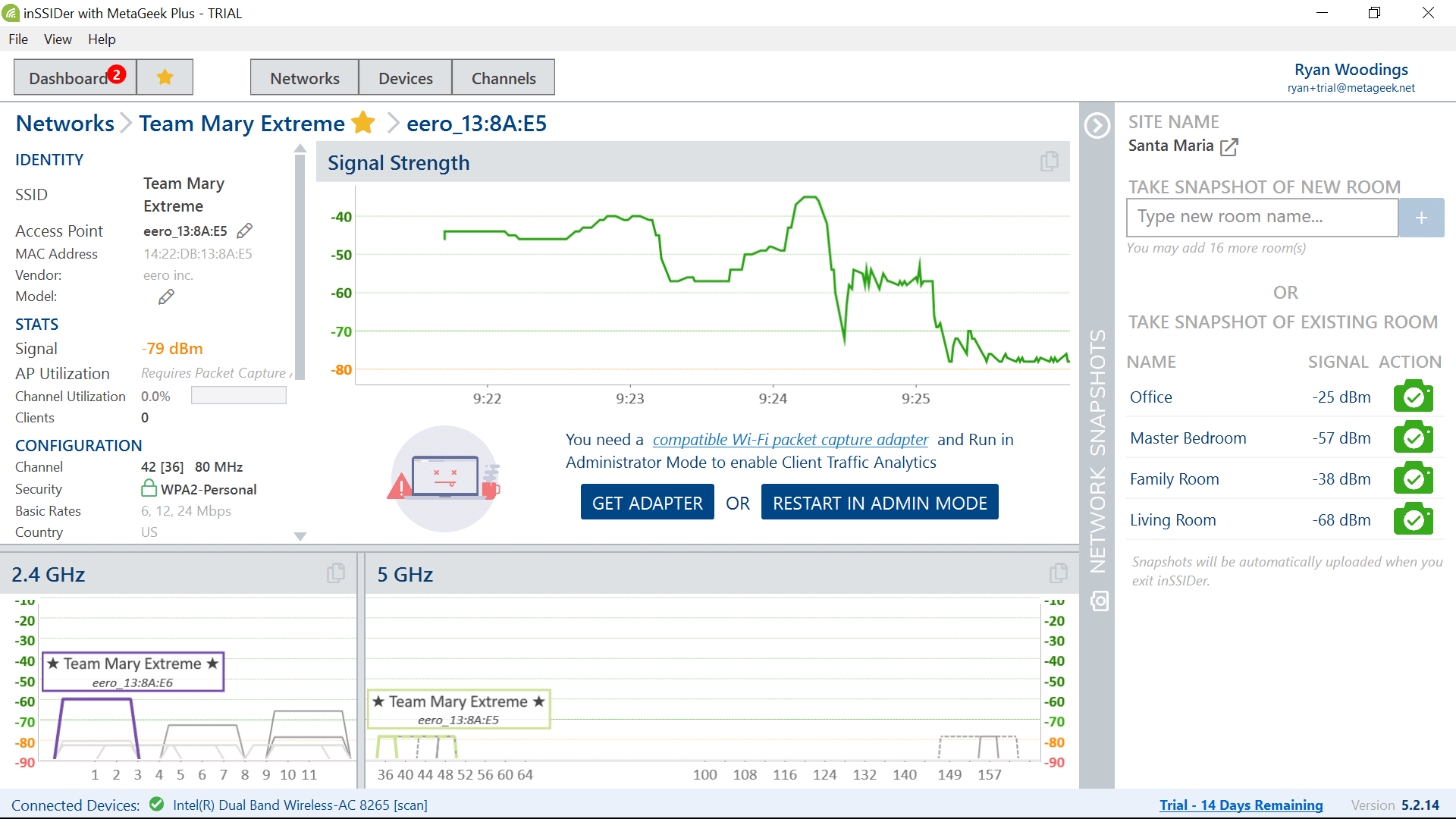Click RESTART IN ADMIN MODE button
1456x819 pixels.
(x=880, y=502)
